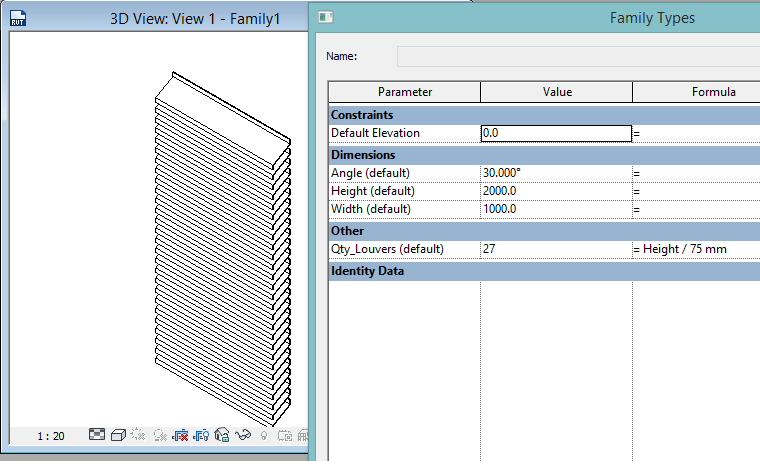Collapse the Other group header

tap(544, 231)
